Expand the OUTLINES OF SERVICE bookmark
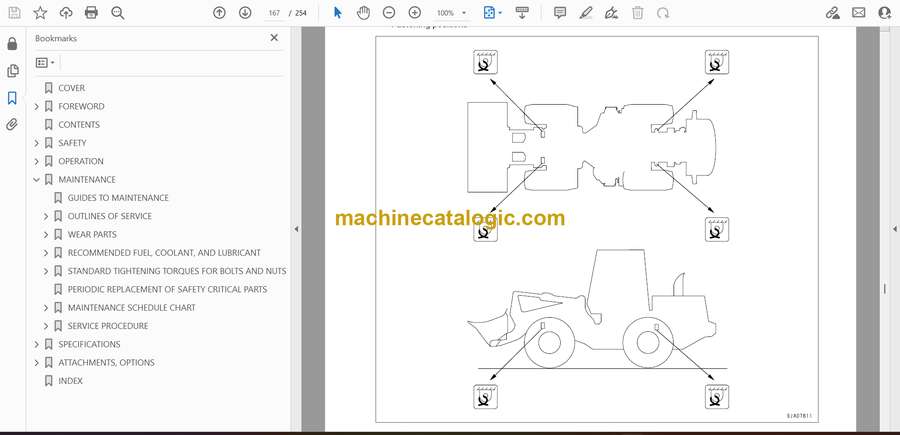The height and width of the screenshot is (435, 900). click(46, 216)
